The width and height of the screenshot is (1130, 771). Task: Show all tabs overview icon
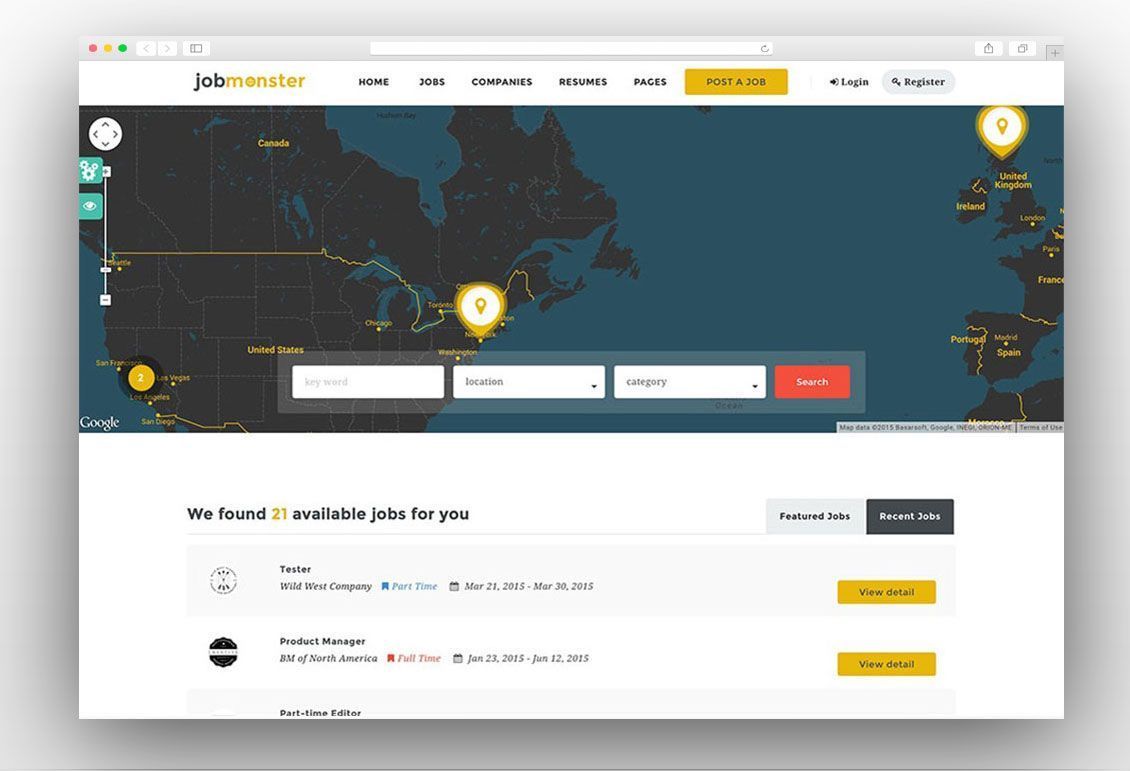tap(1023, 48)
